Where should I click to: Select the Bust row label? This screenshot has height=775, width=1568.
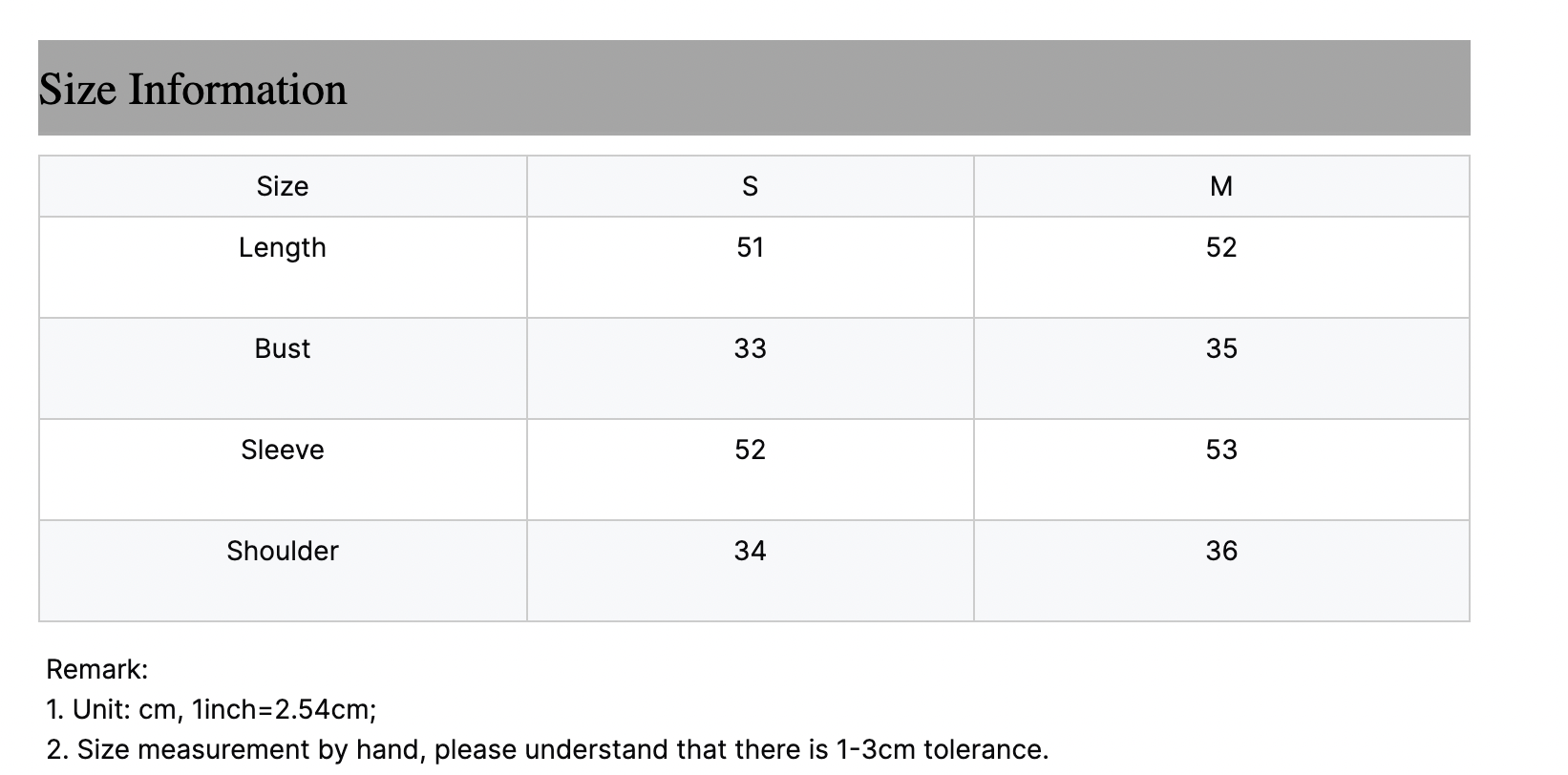[x=283, y=349]
